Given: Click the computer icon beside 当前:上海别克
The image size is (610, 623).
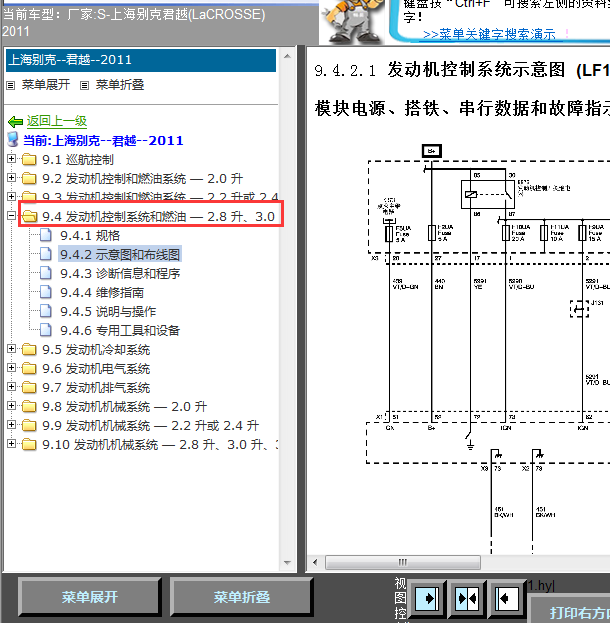Looking at the screenshot, I should 13,140.
